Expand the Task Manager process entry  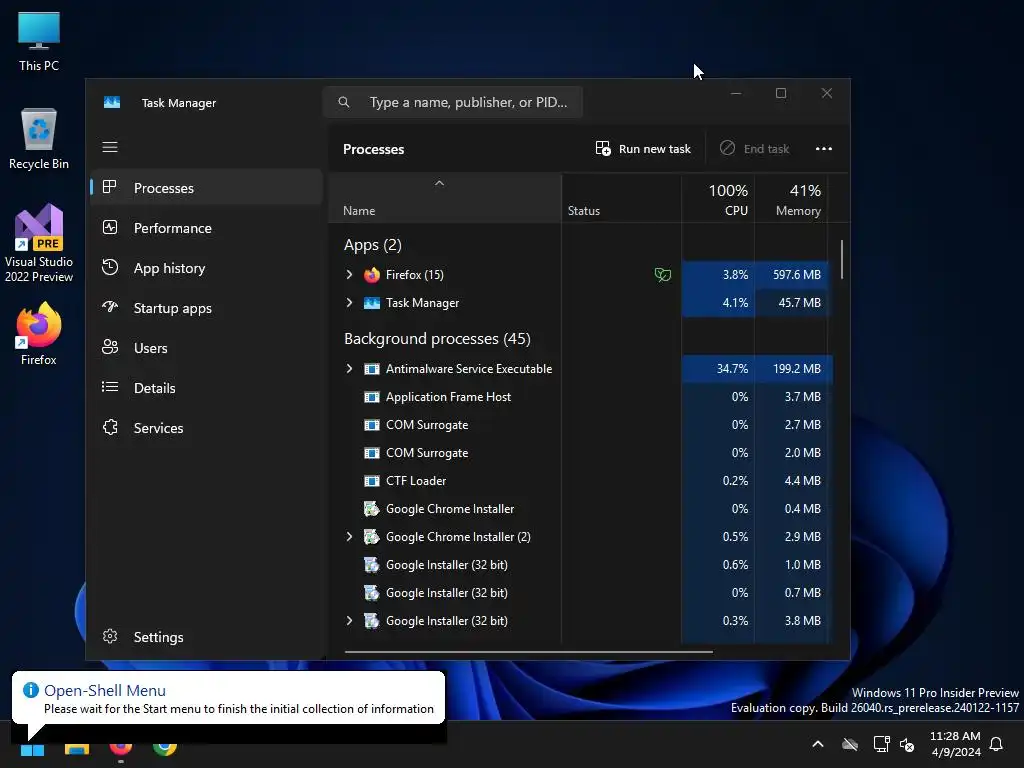[349, 303]
